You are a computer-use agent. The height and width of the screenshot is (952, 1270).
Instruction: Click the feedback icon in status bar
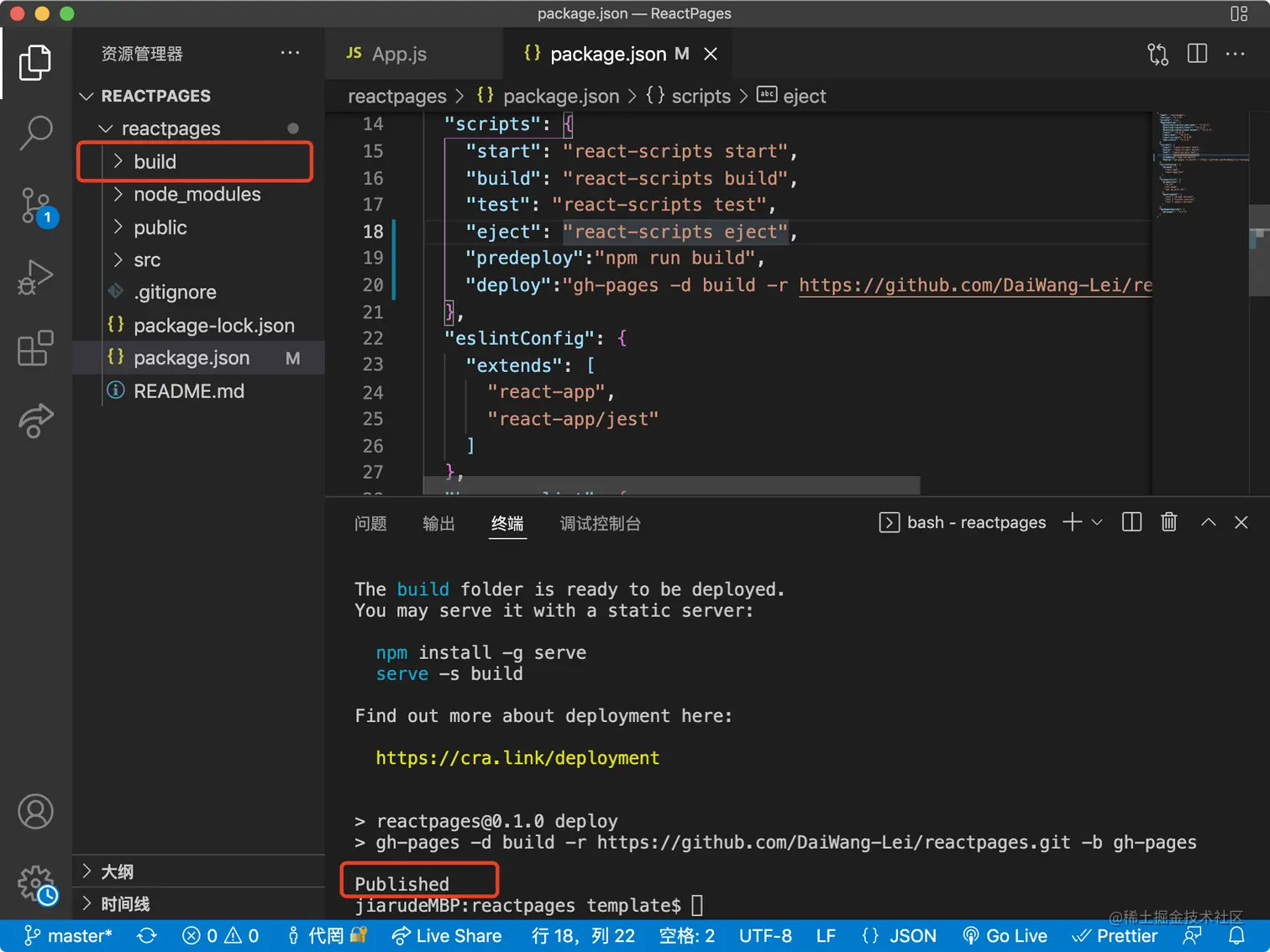tap(1192, 935)
